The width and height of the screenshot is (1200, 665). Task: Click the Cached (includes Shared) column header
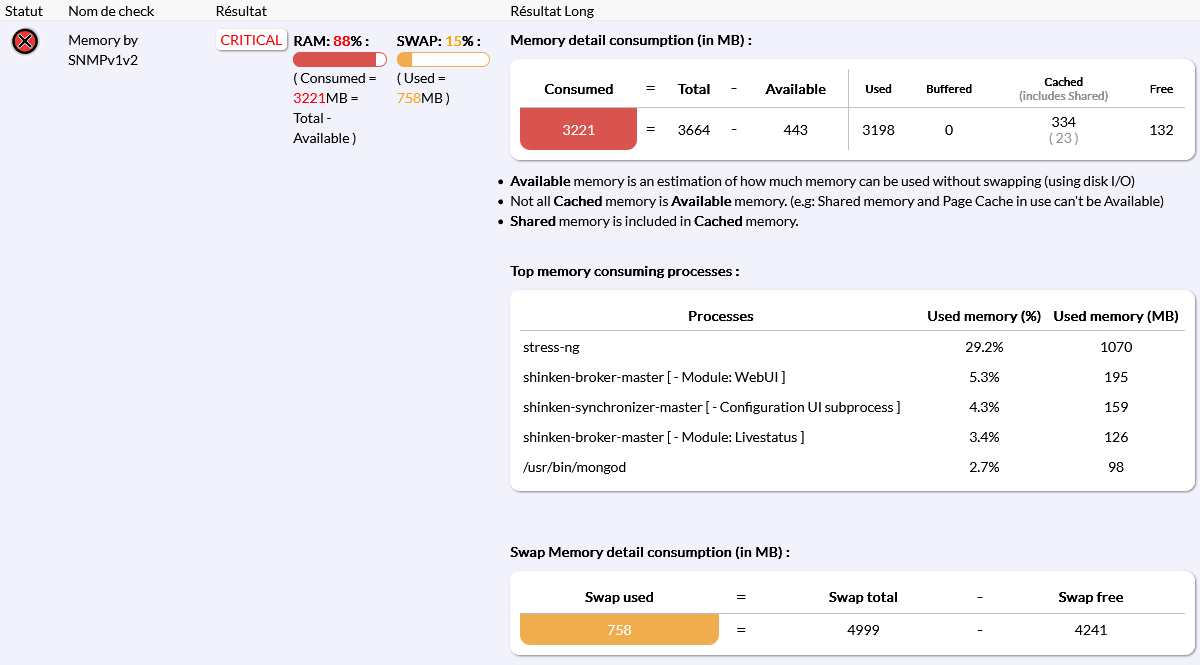point(1063,88)
